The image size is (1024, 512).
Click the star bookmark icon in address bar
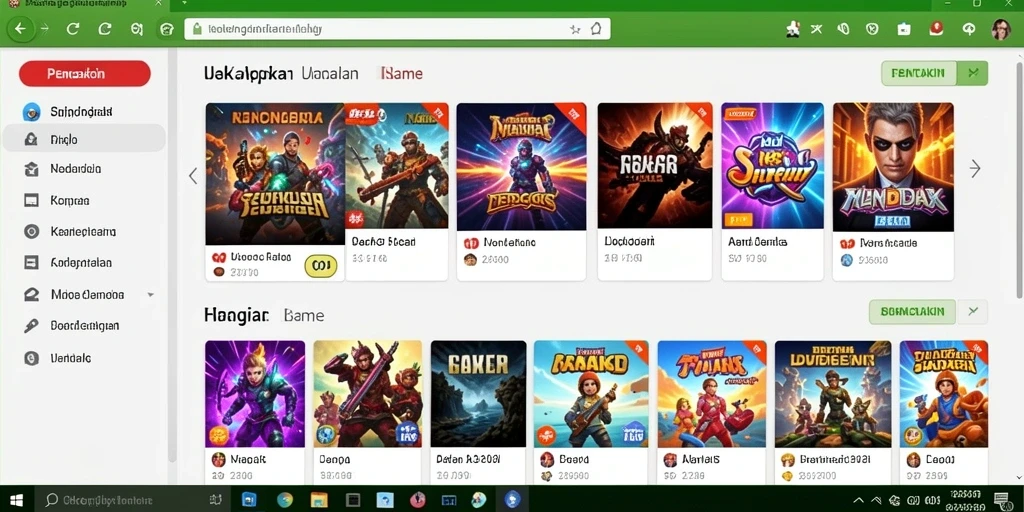pos(575,29)
